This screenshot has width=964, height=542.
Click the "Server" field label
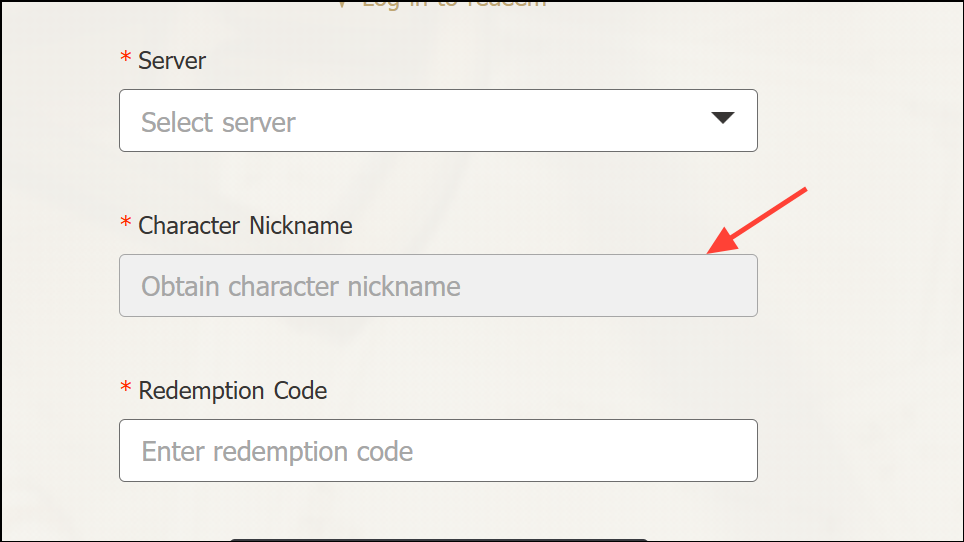click(172, 60)
